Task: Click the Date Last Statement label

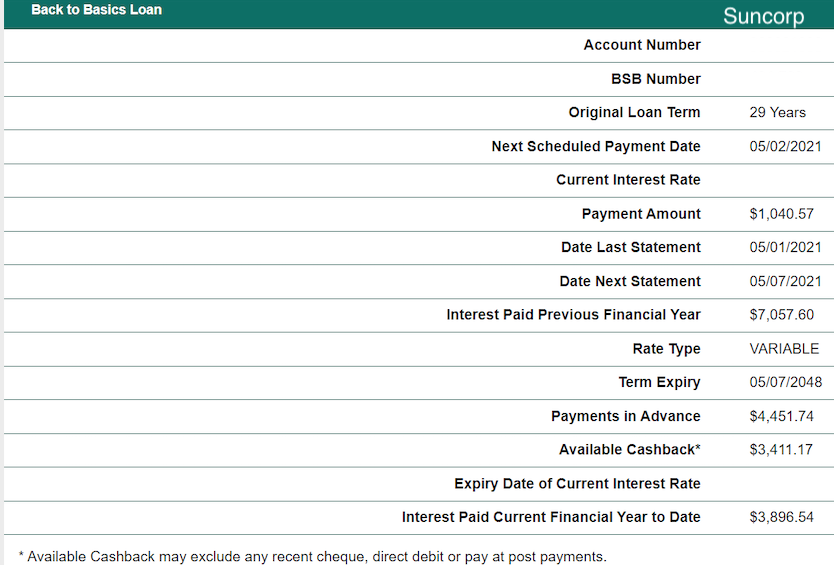Action: tap(631, 247)
